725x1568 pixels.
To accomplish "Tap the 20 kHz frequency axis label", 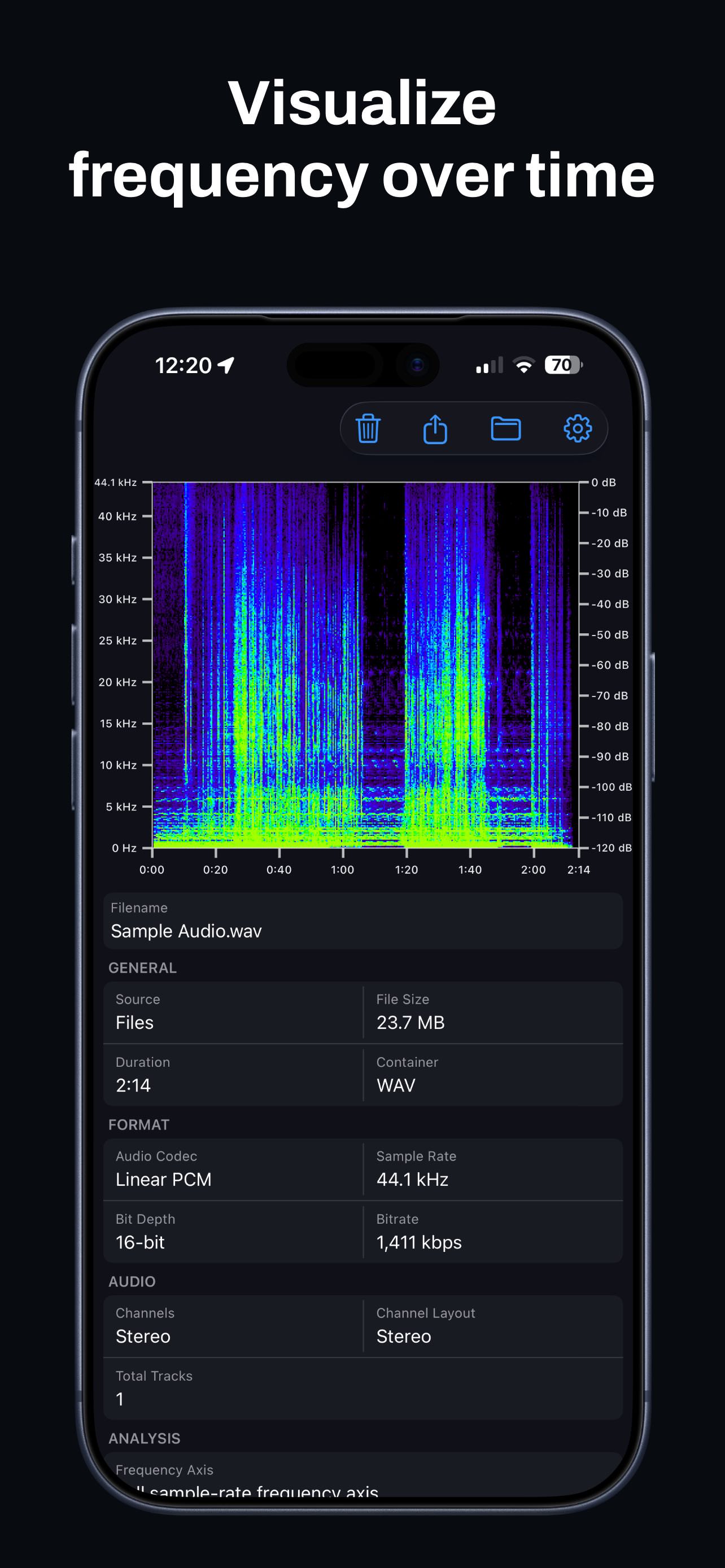I will pyautogui.click(x=117, y=682).
